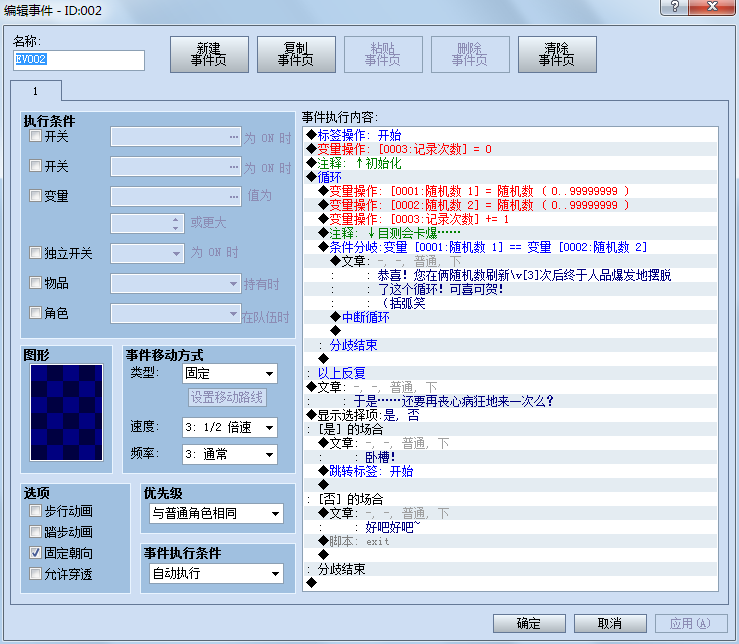Enable the 角色 condition checkbox
Screen dimensions: 739x644
click(x=35, y=313)
